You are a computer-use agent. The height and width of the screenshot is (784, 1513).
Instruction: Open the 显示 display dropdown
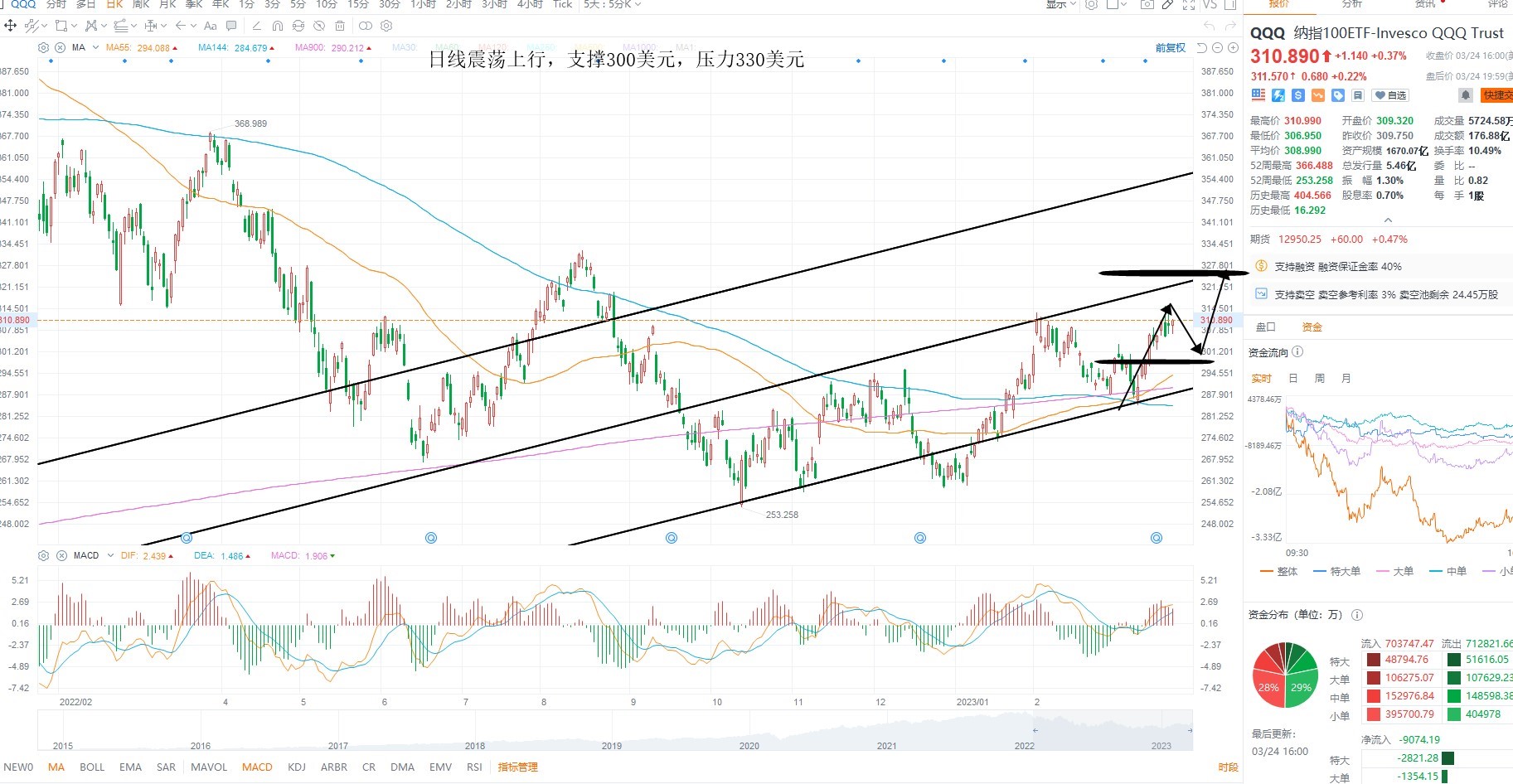[x=1060, y=4]
